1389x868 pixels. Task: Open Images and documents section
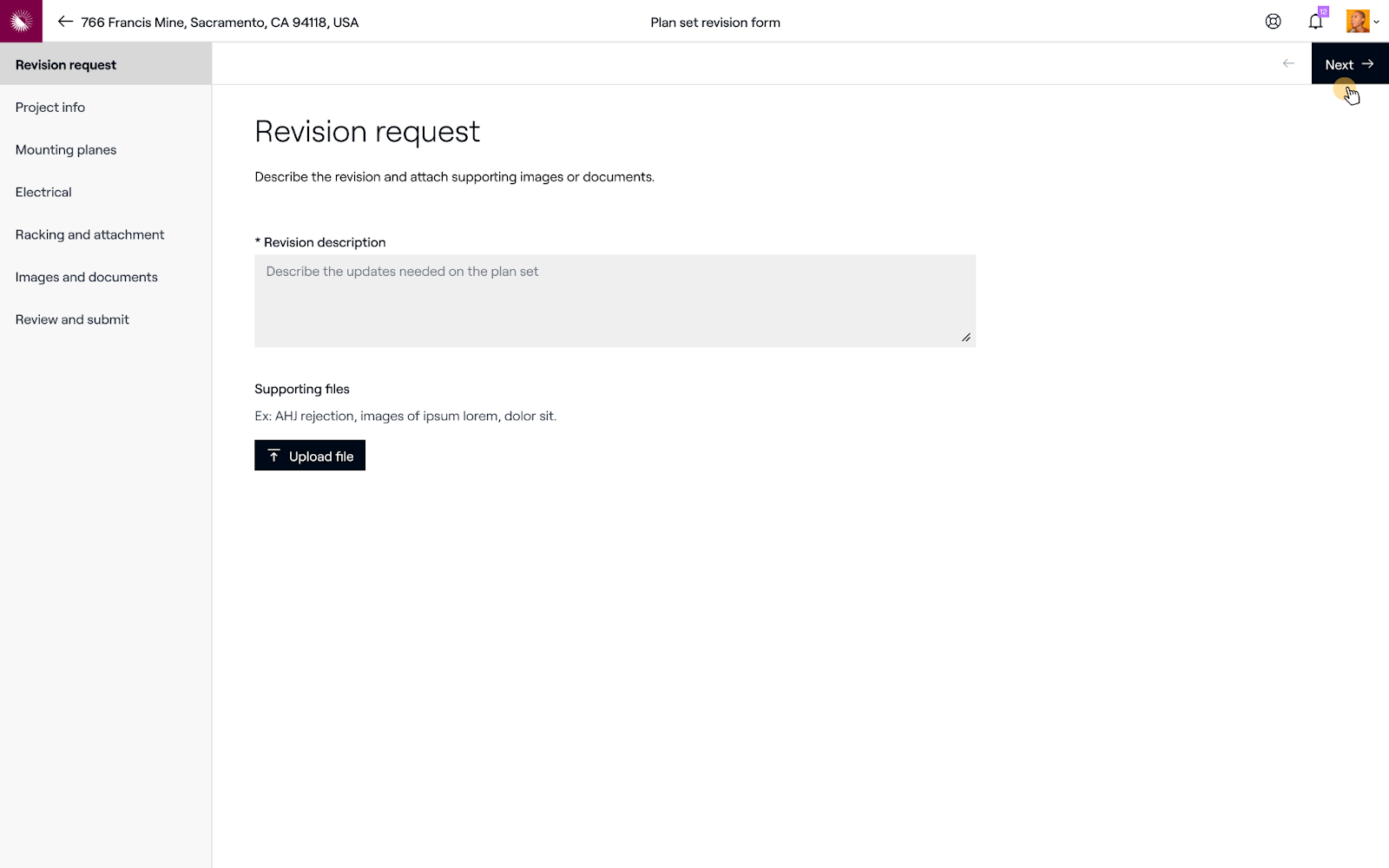pyautogui.click(x=87, y=278)
